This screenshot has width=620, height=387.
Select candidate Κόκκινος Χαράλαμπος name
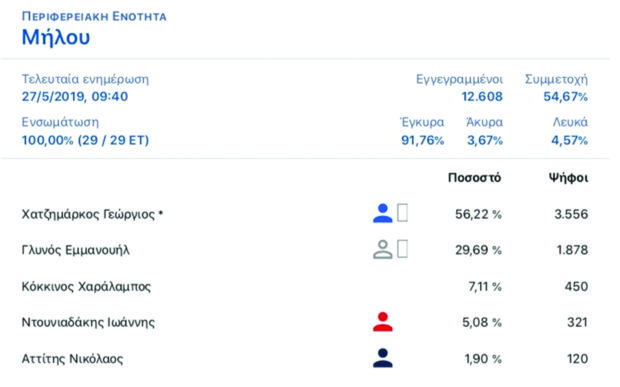[86, 286]
